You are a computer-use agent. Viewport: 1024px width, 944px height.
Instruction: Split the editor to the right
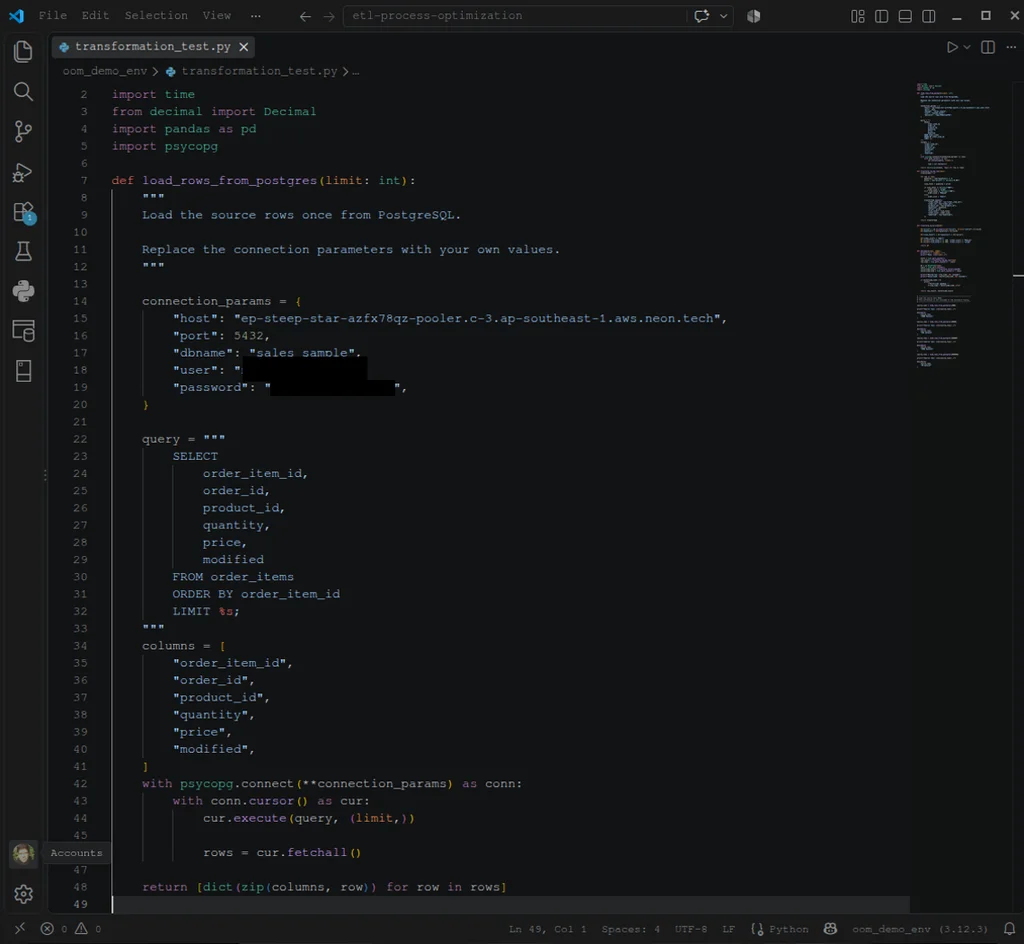(987, 47)
